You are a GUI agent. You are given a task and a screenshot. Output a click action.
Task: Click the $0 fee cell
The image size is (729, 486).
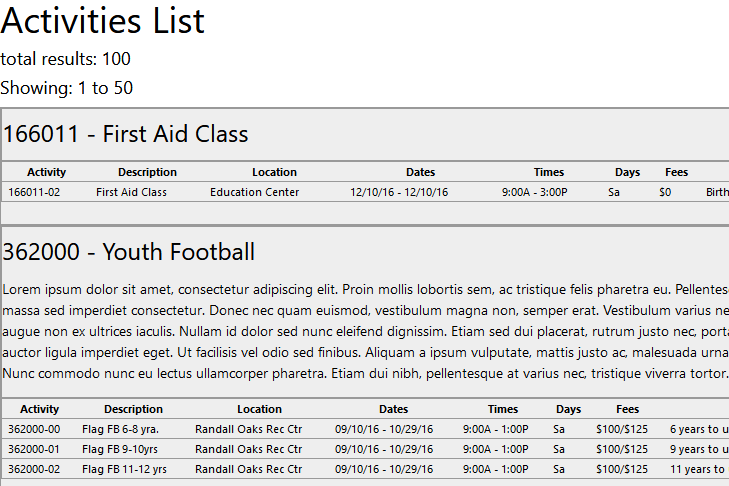point(665,192)
